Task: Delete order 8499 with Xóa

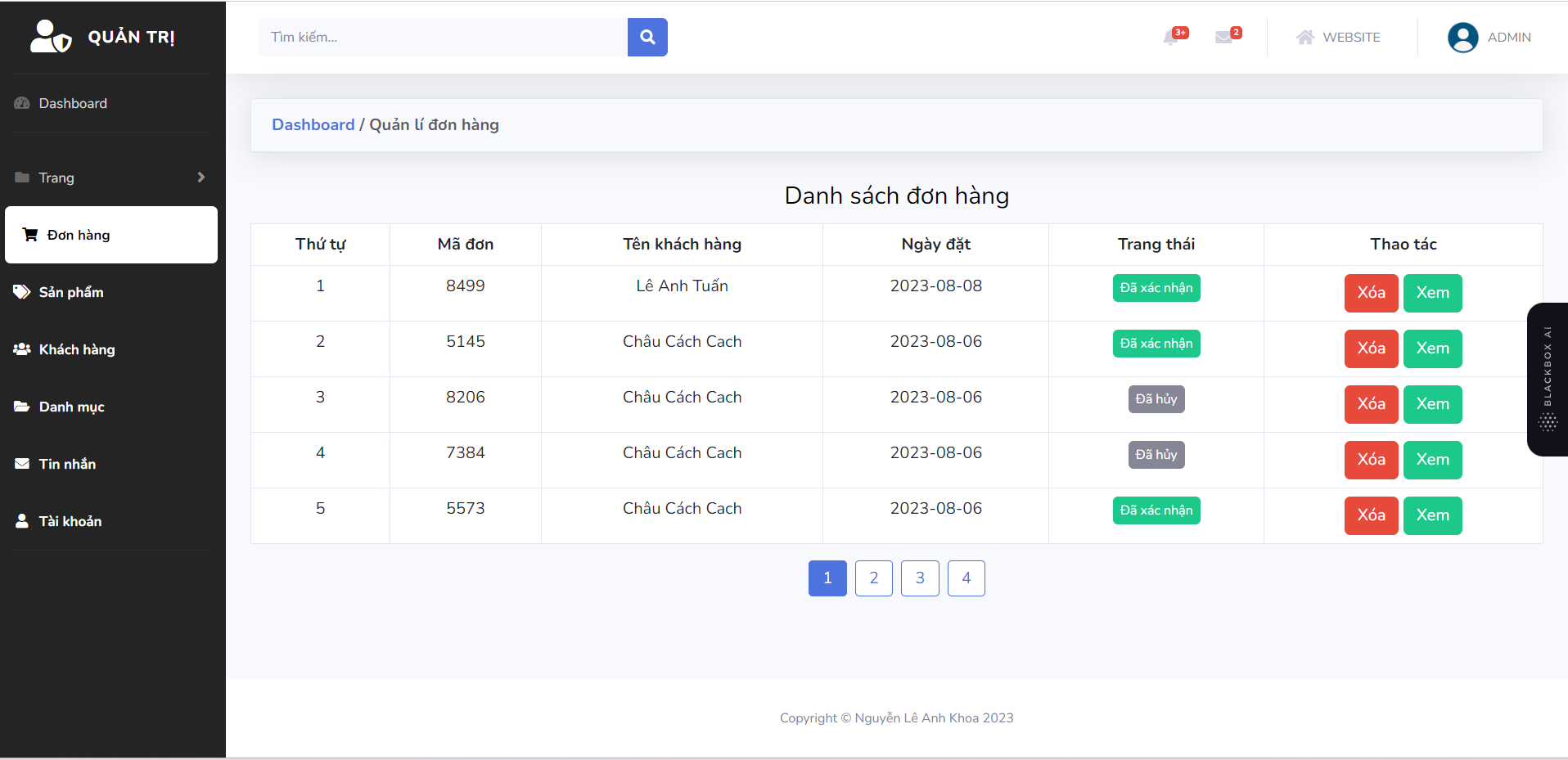Action: tap(1372, 293)
